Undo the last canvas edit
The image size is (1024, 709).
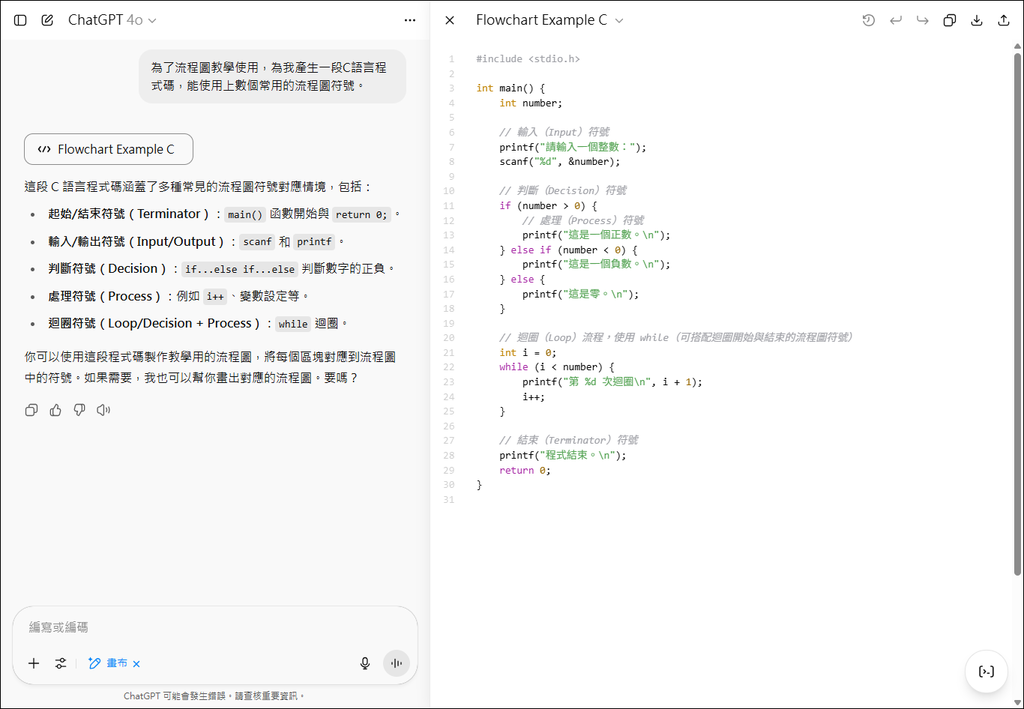895,20
